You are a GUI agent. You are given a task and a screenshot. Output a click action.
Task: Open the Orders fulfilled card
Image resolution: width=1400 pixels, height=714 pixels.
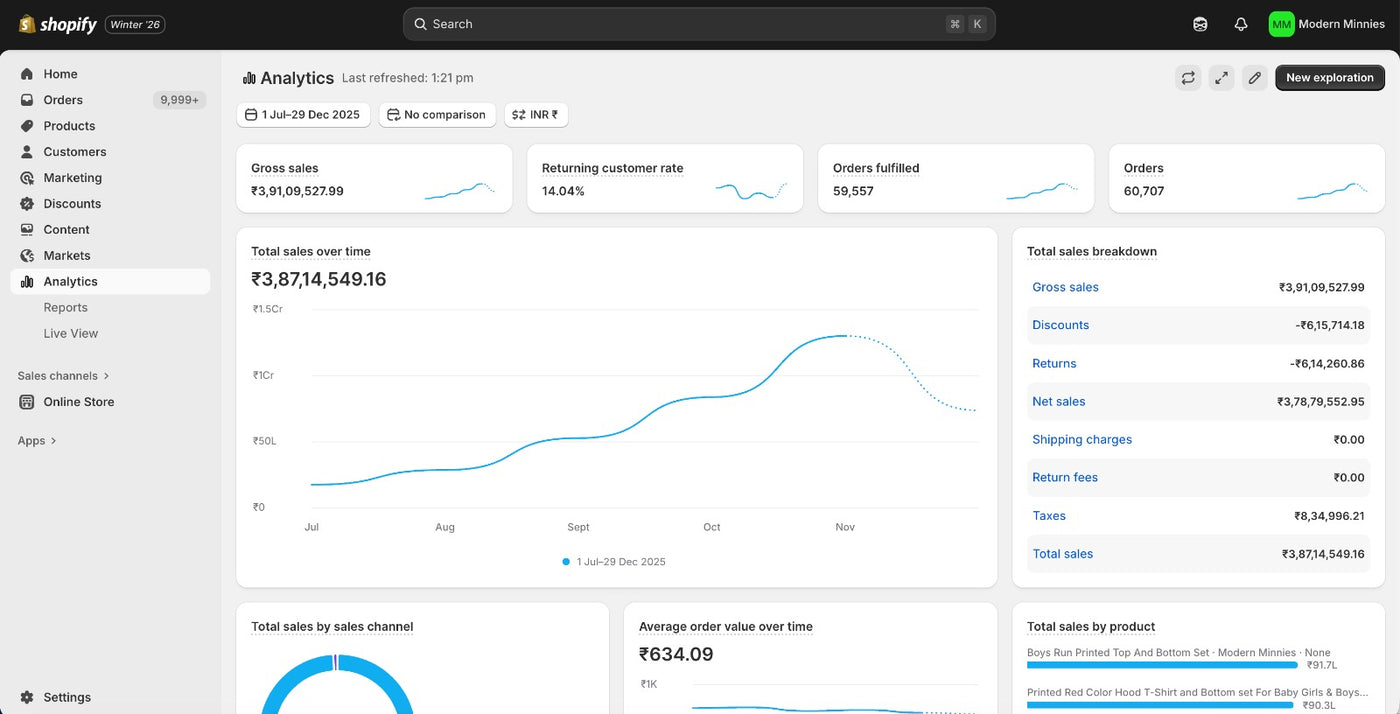point(956,179)
